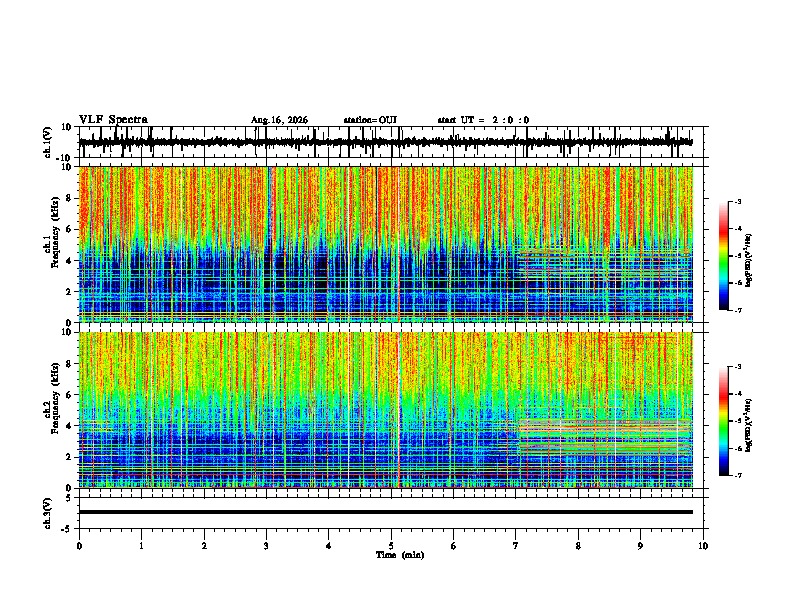Screen dimensions: 792x612
Task: Click the "-7" label on ch.2 colorbar
Action: click(x=738, y=476)
